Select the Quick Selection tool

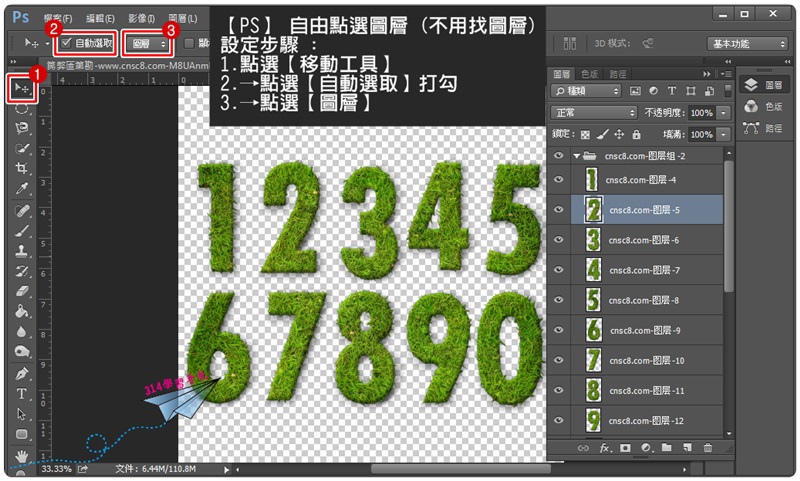tap(21, 148)
